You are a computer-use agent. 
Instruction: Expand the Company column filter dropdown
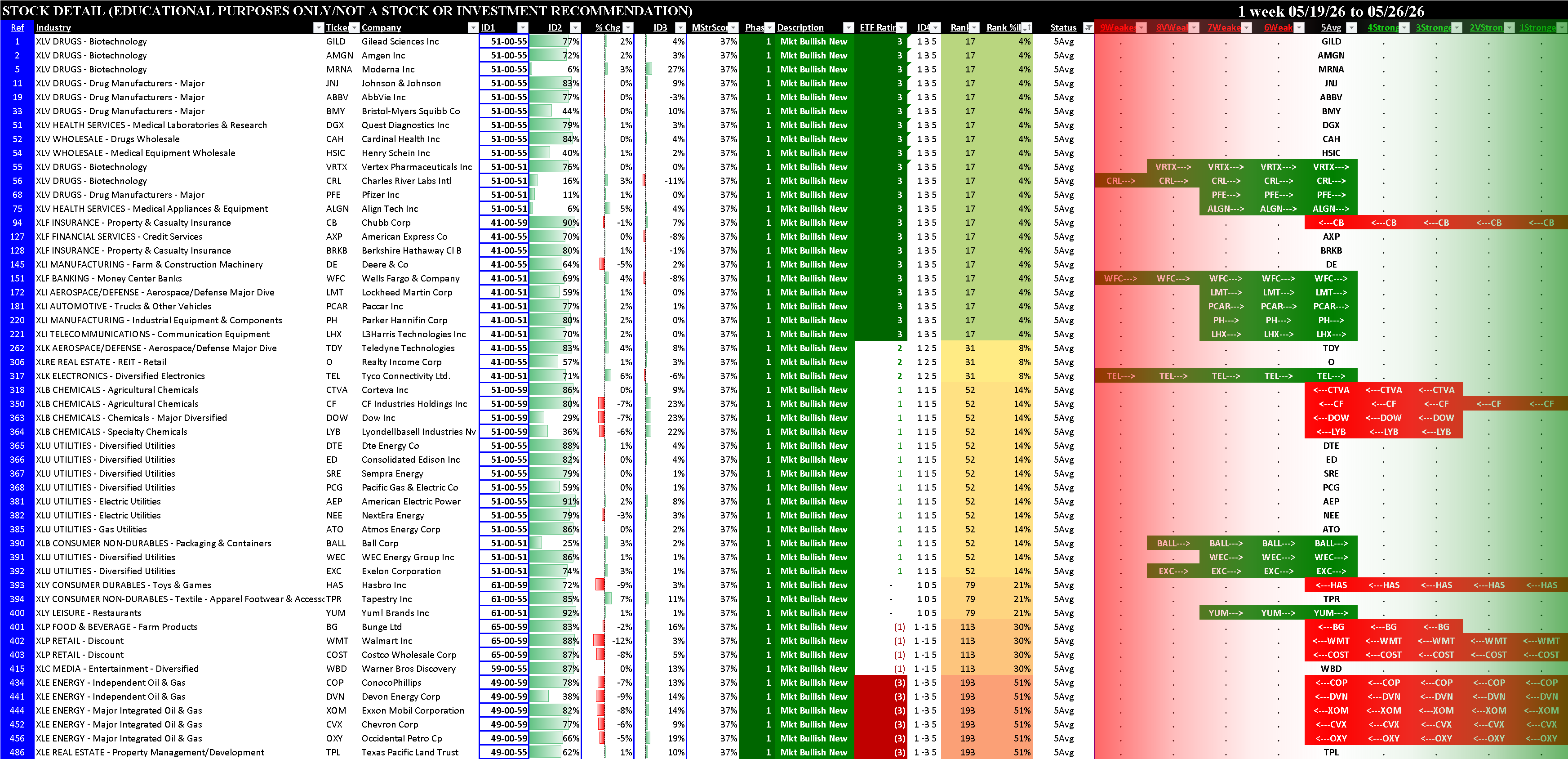tap(473, 27)
